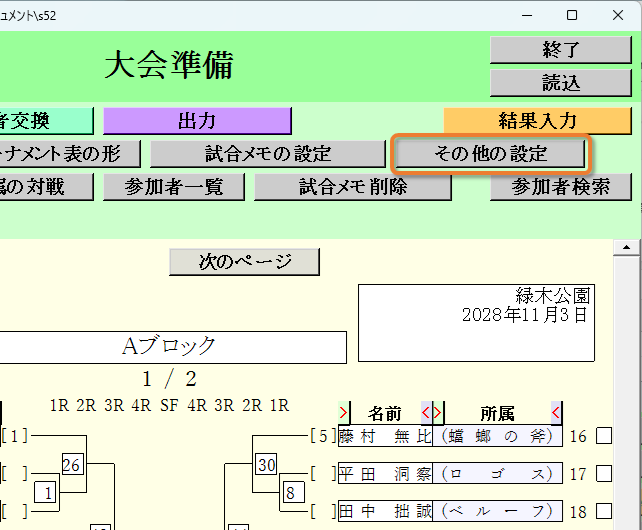This screenshot has height=530, width=642.
Task: Click affiliation (ロゴス)
Action: click(497, 473)
